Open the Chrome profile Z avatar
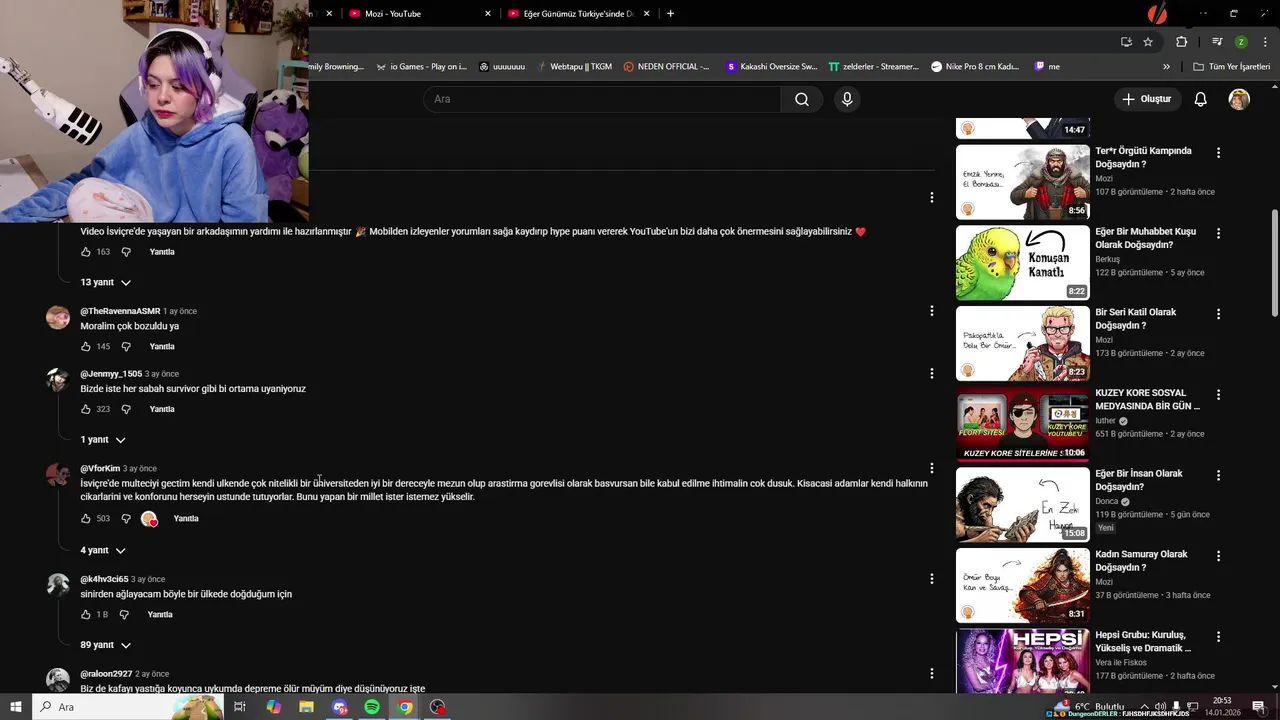The height and width of the screenshot is (720, 1280). (x=1241, y=42)
